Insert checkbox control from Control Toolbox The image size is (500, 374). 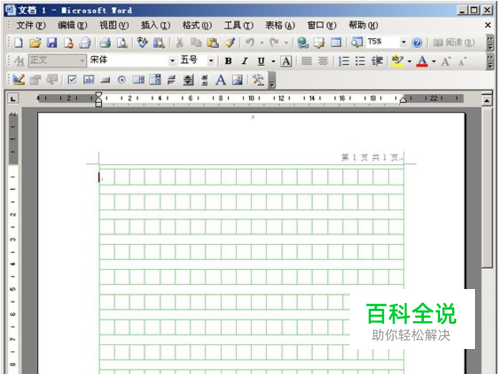72,80
